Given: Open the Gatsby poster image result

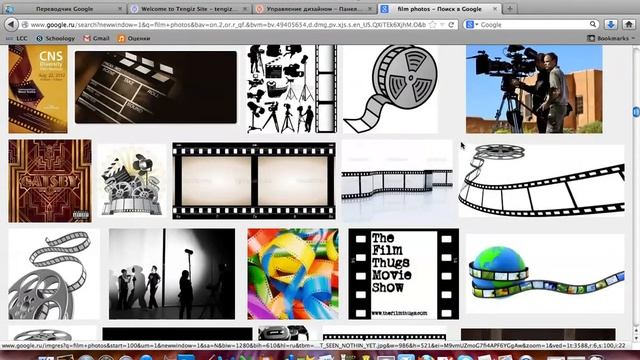Looking at the screenshot, I should pos(50,181).
